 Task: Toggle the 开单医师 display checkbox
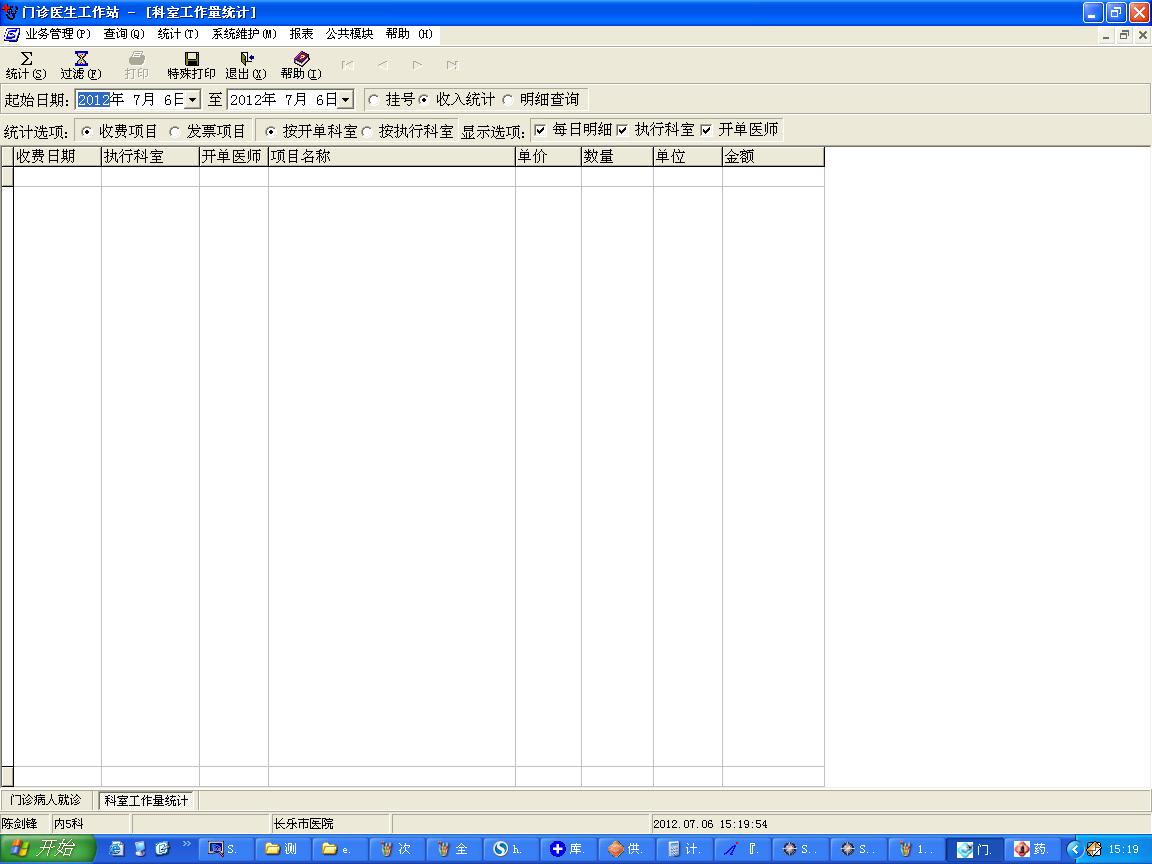tap(706, 130)
